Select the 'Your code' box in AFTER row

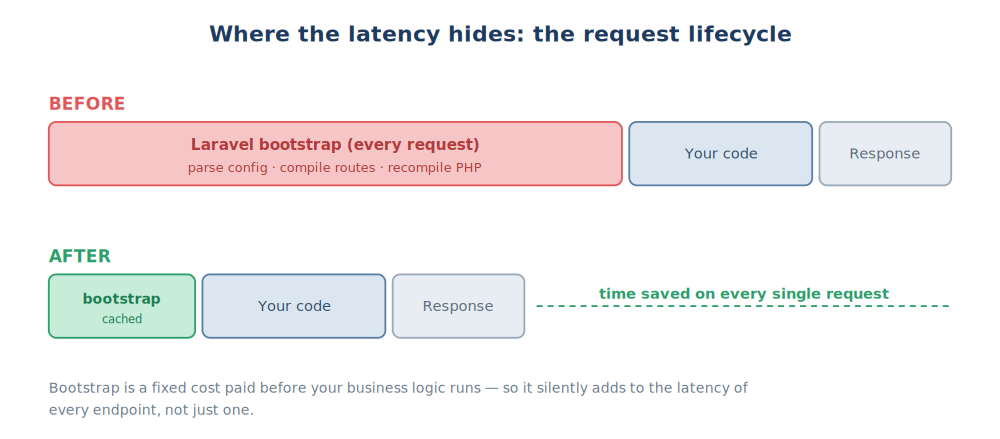294,306
